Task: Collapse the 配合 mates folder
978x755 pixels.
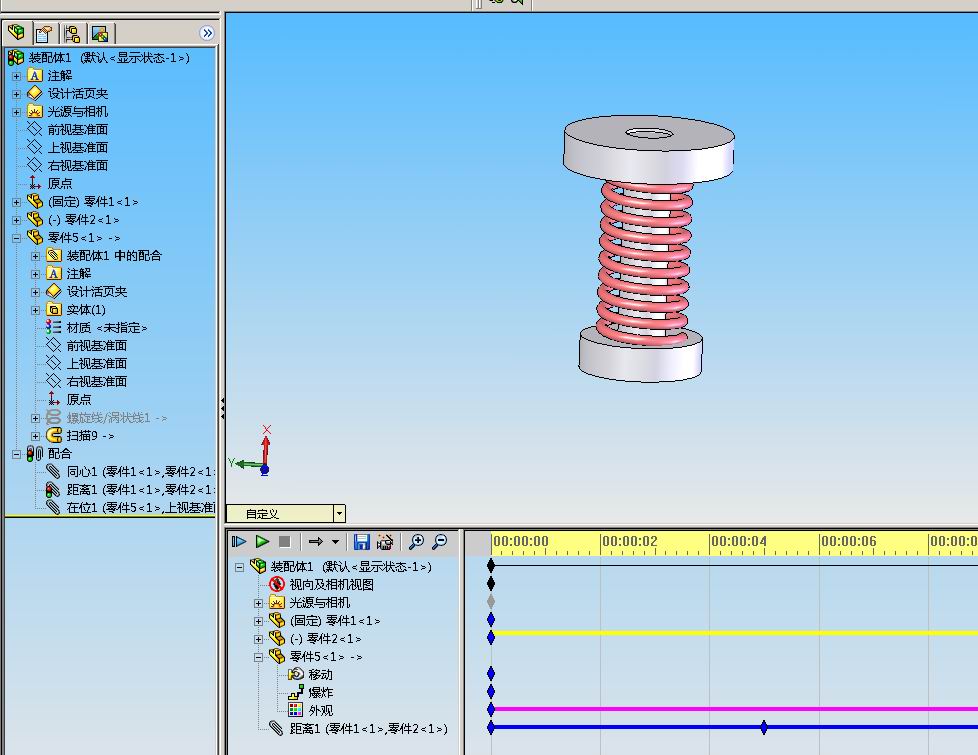Action: pos(17,454)
